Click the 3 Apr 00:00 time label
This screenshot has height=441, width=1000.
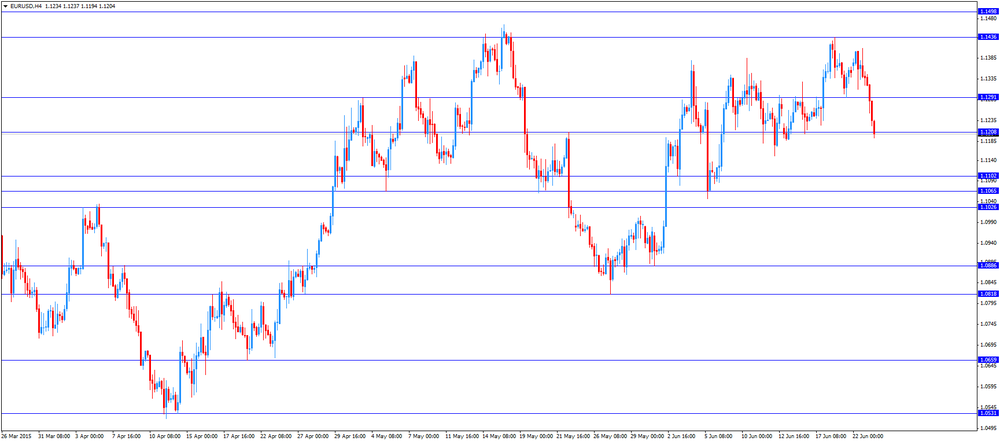point(89,437)
